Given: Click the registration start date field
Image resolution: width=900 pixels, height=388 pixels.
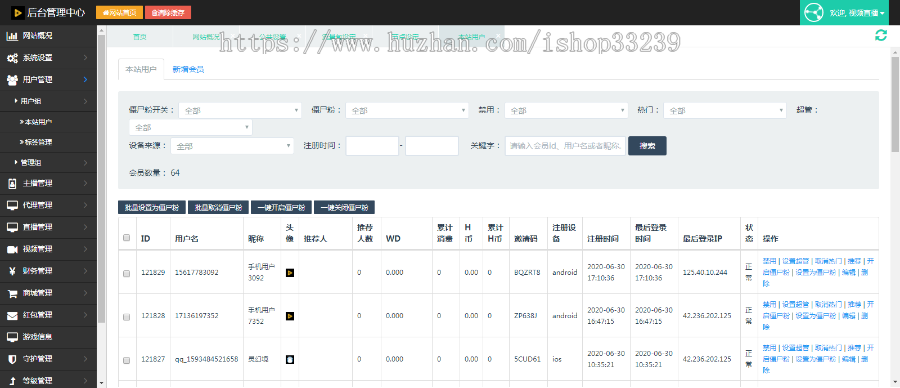Looking at the screenshot, I should 372,146.
